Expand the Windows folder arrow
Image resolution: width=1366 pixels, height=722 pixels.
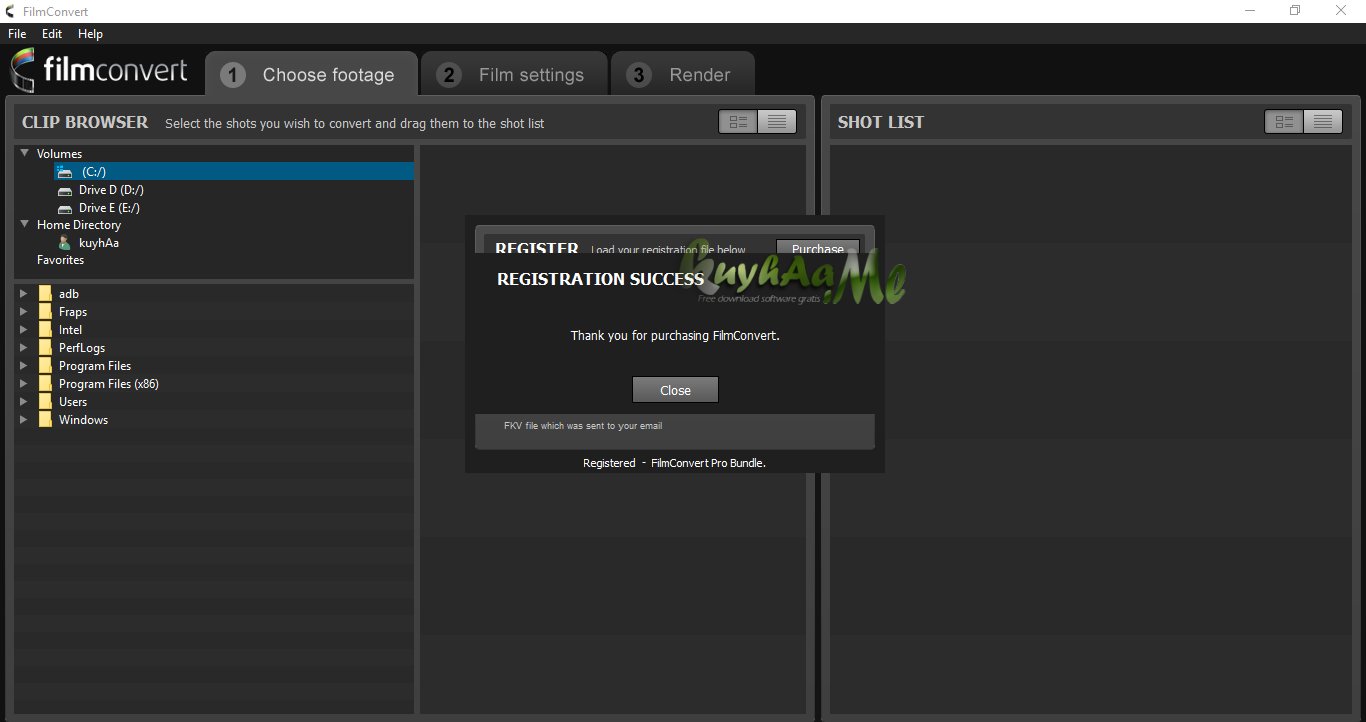tap(24, 420)
